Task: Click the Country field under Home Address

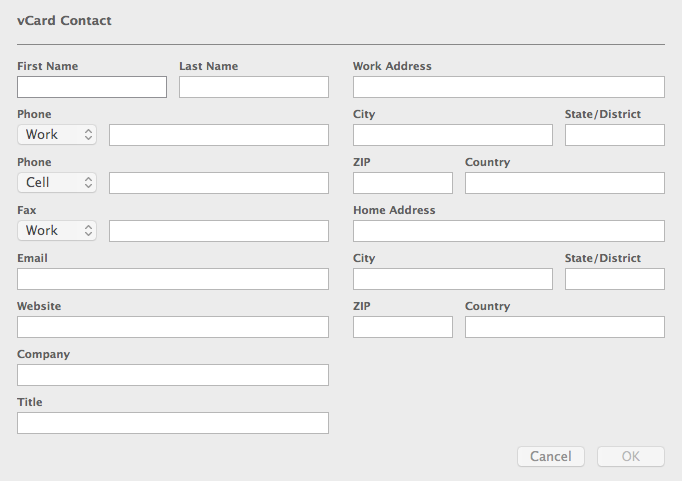Action: point(565,327)
